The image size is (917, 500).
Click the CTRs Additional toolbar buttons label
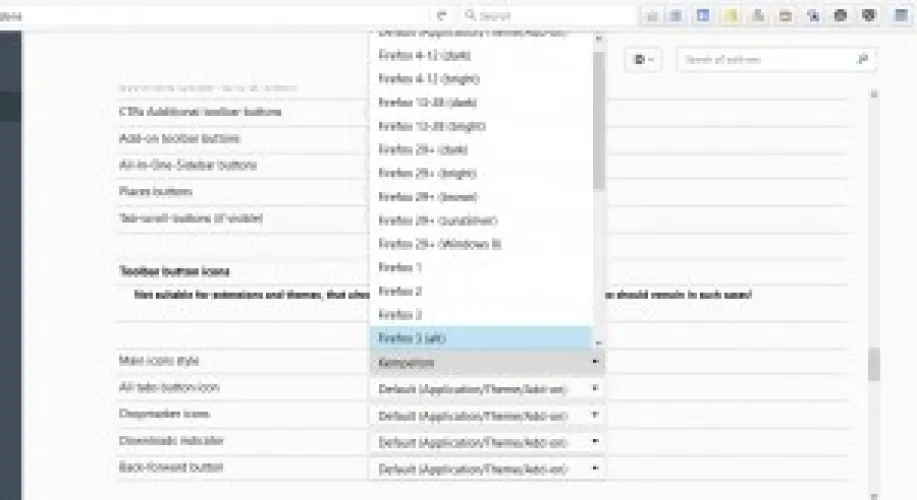tap(200, 112)
